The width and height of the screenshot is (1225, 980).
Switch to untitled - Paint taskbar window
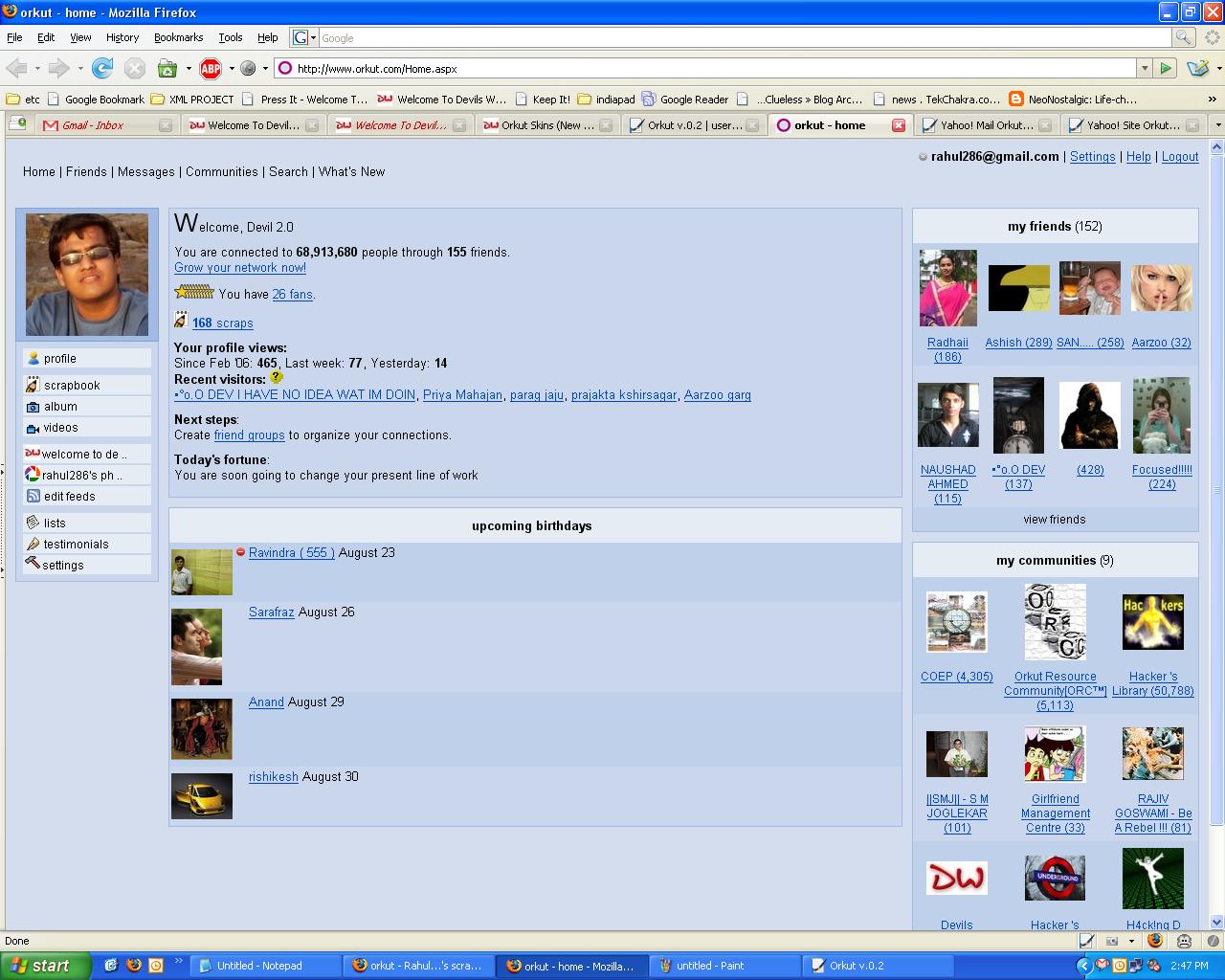pos(724,966)
